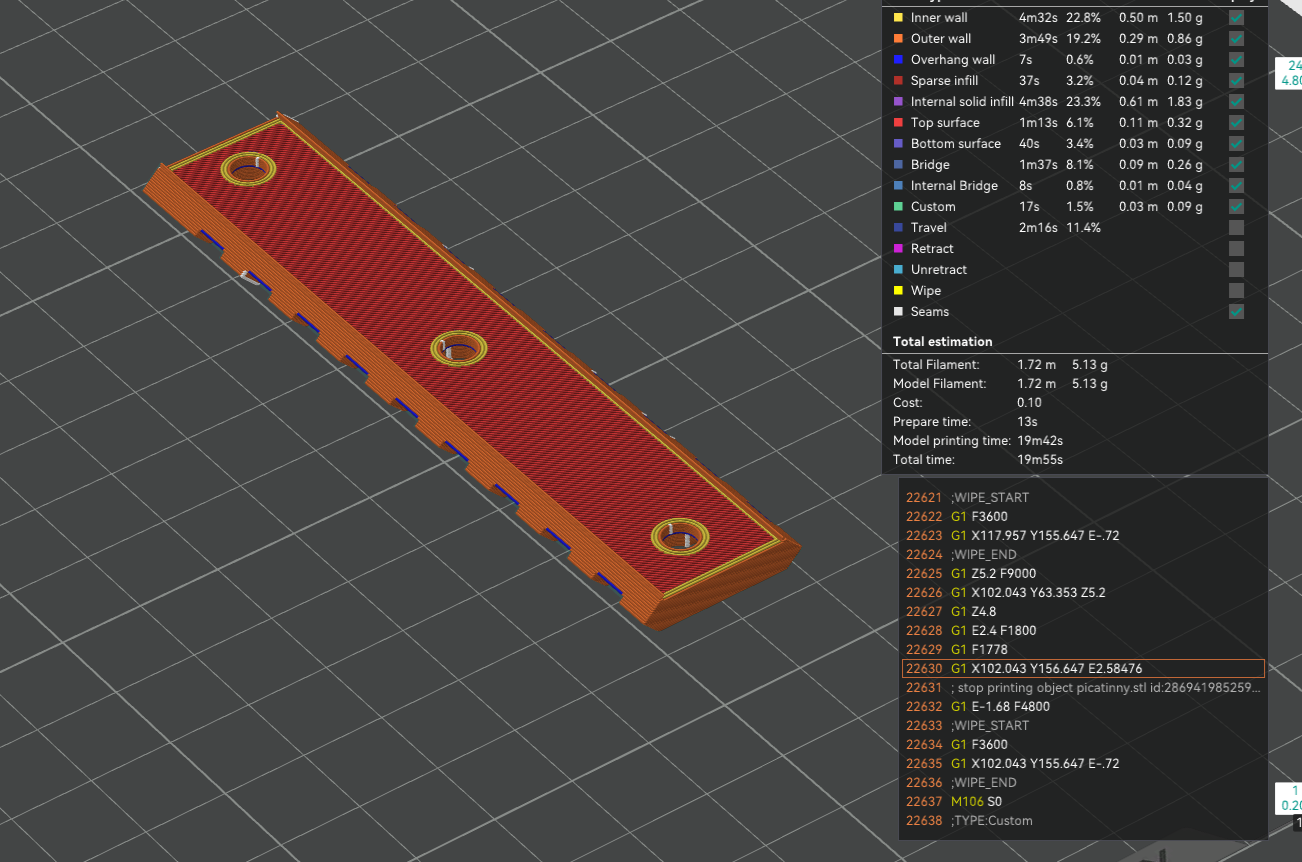Click the magenta Retract color swatch
This screenshot has height=862, width=1302.
point(898,249)
